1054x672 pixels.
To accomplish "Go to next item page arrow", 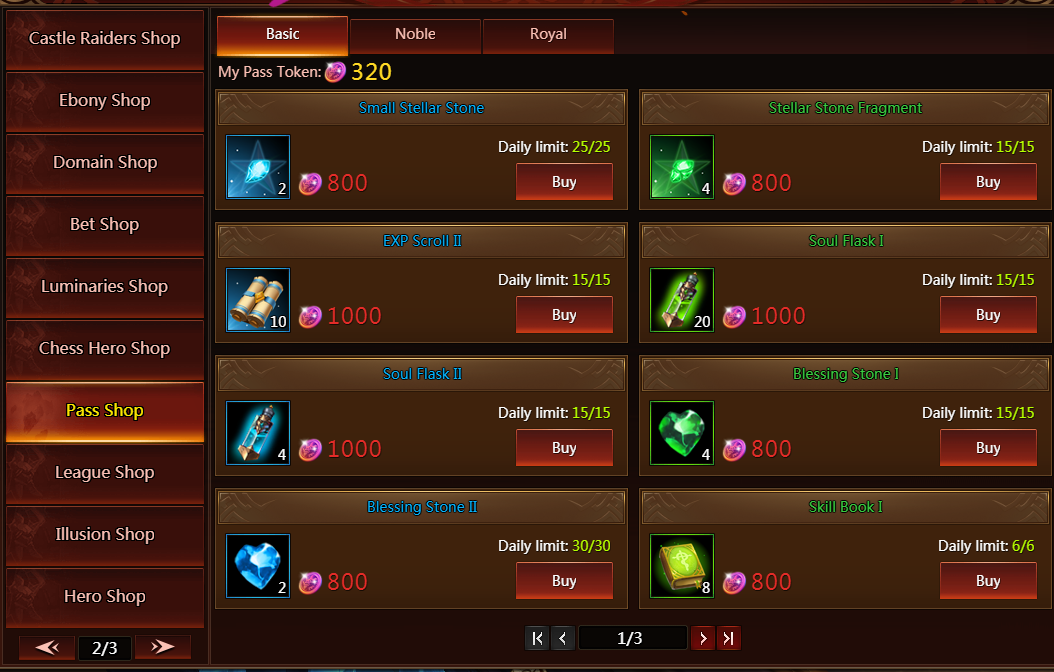I will pos(703,638).
